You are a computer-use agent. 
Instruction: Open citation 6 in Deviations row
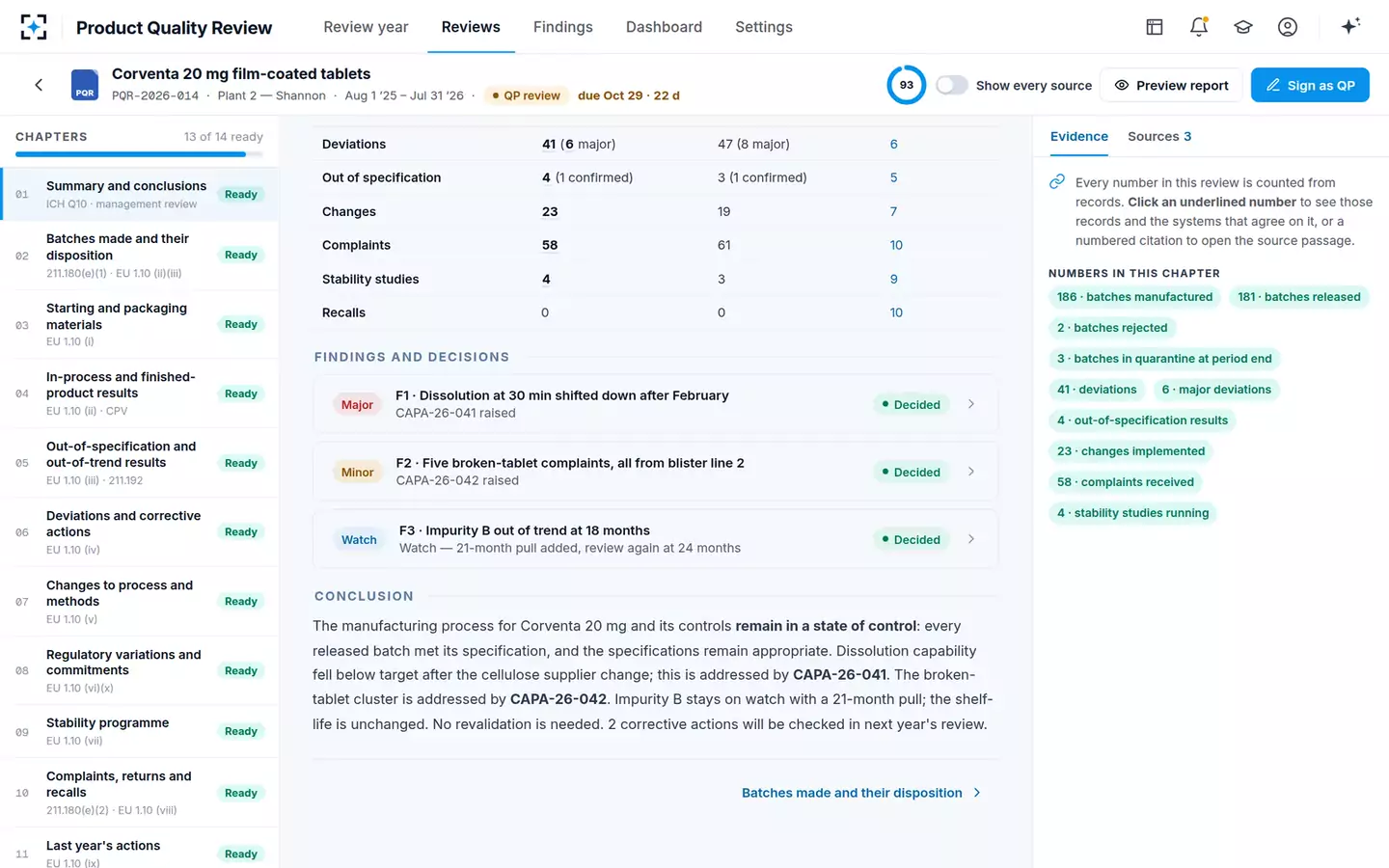point(893,145)
